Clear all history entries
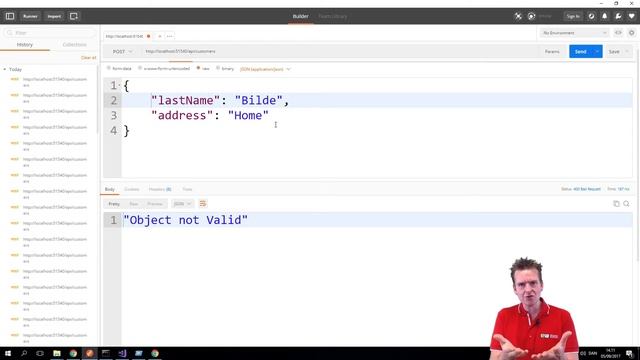The width and height of the screenshot is (640, 360). pyautogui.click(x=89, y=58)
